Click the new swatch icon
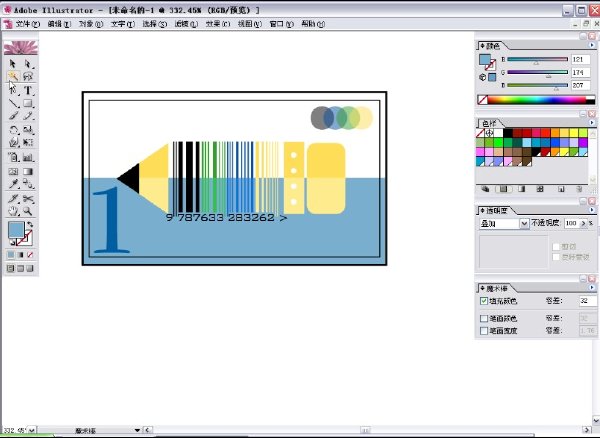Image resolution: width=600 pixels, height=438 pixels. (561, 189)
